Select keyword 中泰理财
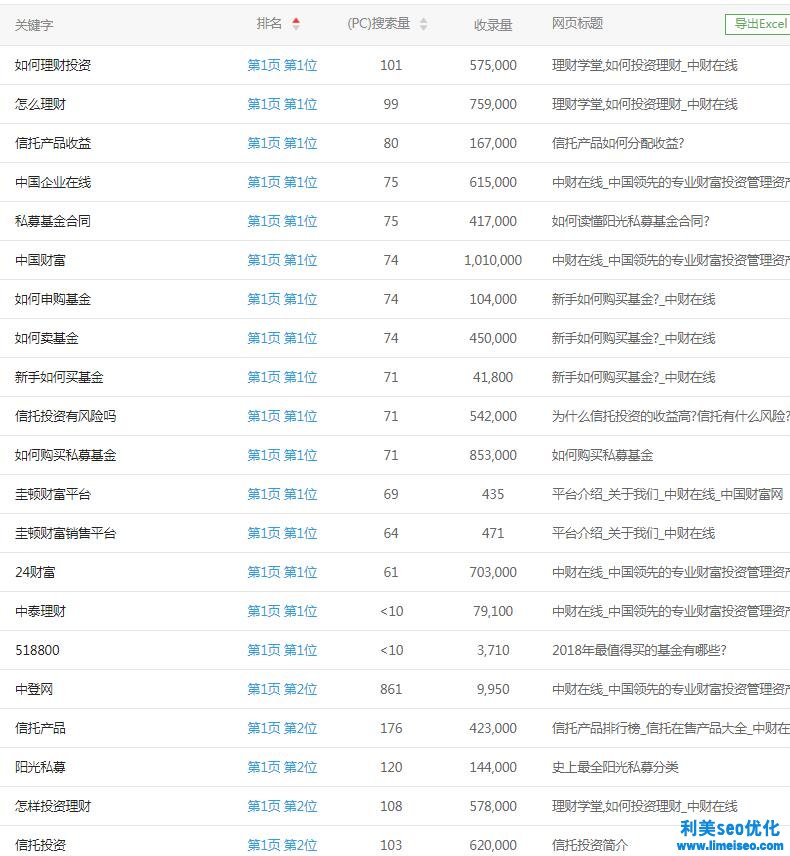 coord(40,611)
